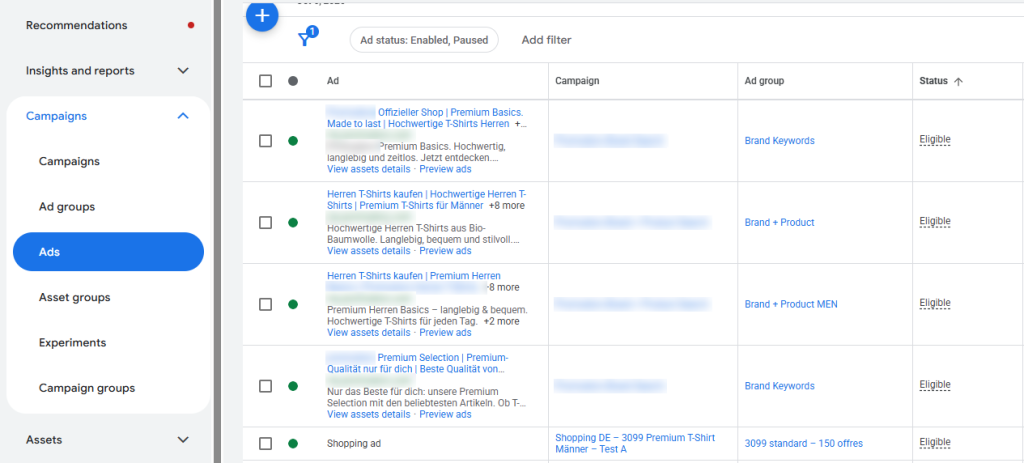Check the box for Brand + Product ad row
1024x463 pixels.
[x=265, y=223]
